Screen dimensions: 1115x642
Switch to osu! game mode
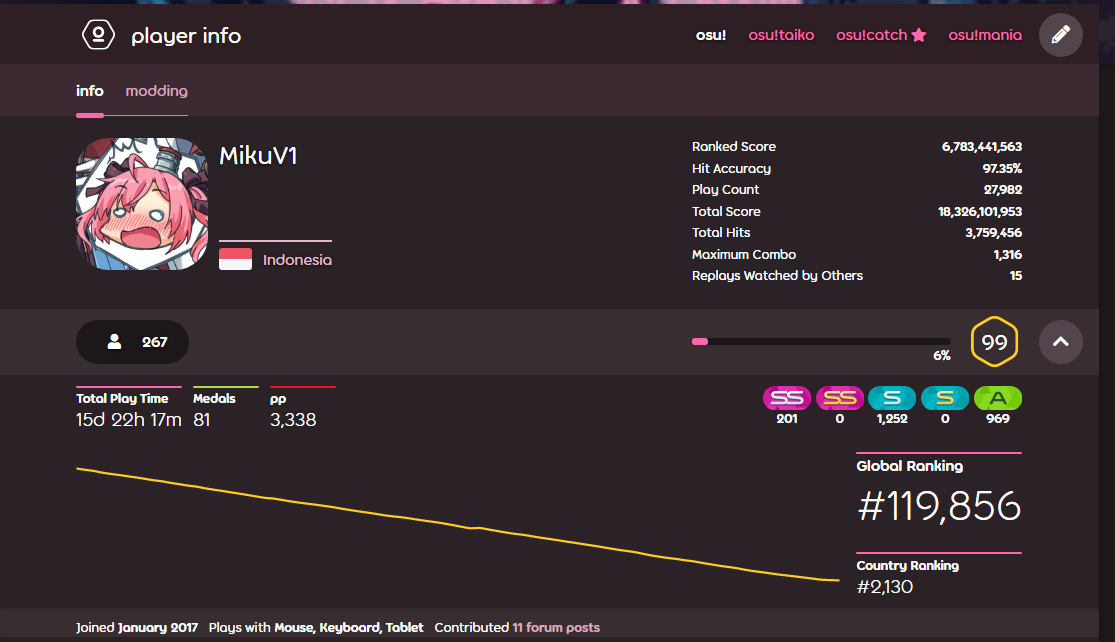click(710, 35)
